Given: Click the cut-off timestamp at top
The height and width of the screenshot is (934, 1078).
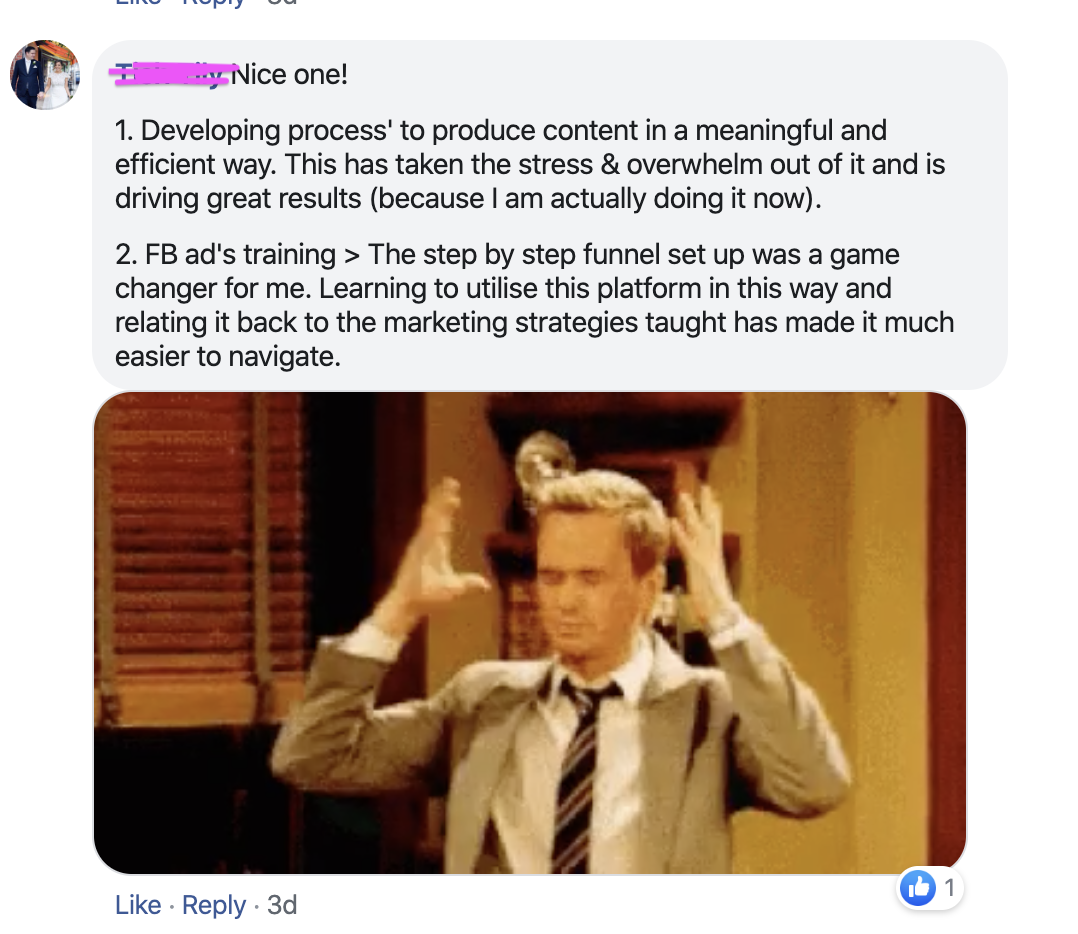Looking at the screenshot, I should point(282,3).
